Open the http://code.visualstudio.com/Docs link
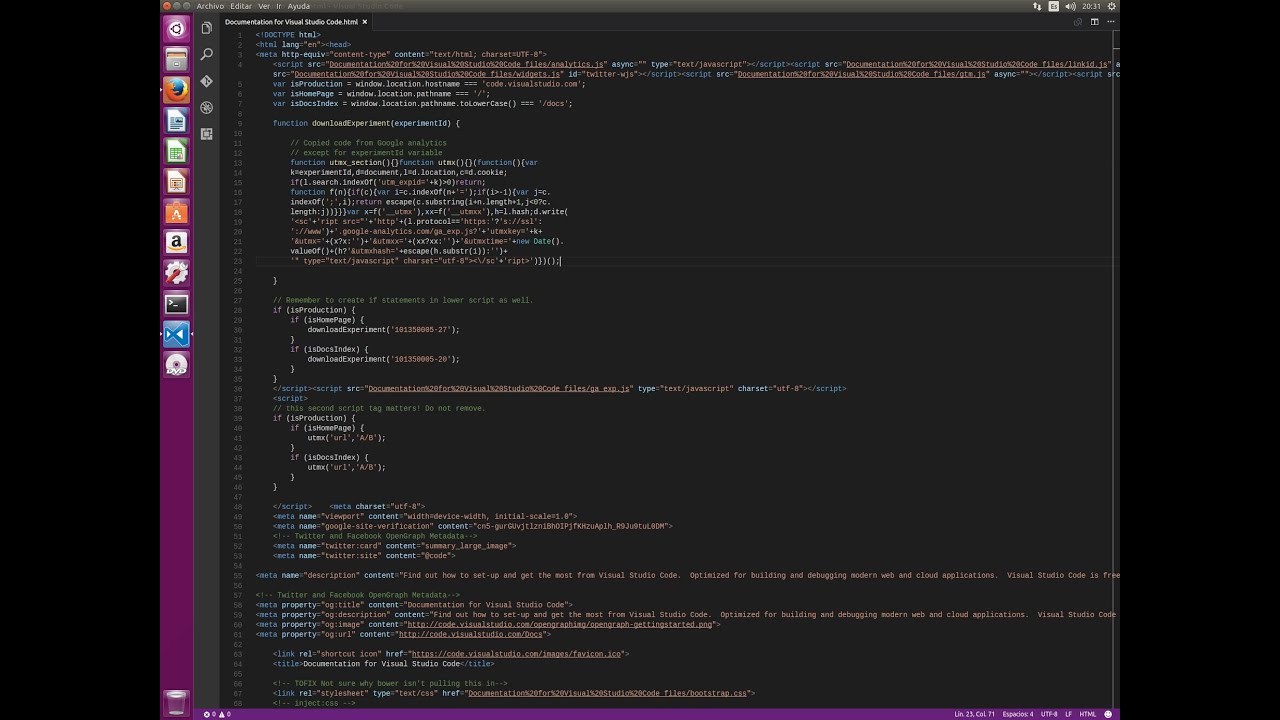This screenshot has height=720, width=1280. (472, 634)
